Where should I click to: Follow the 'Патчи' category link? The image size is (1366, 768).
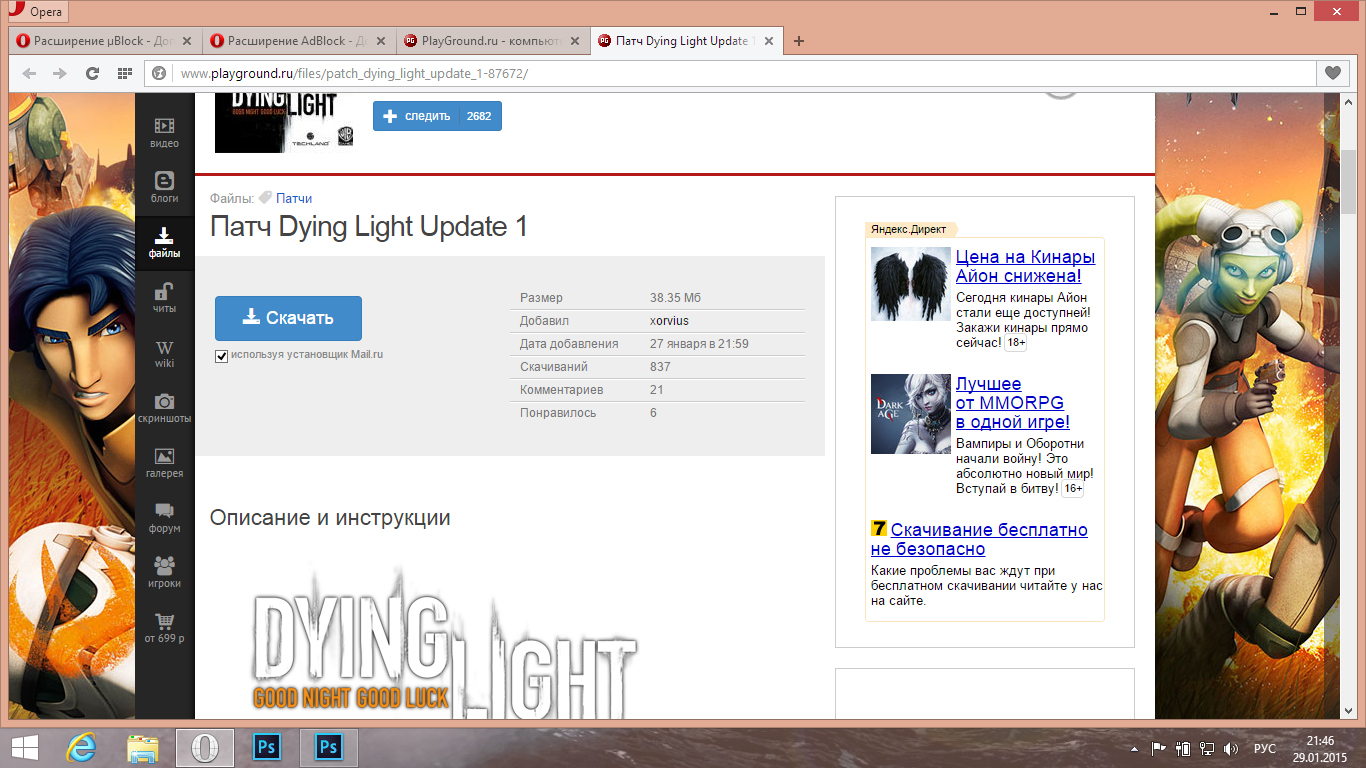294,198
